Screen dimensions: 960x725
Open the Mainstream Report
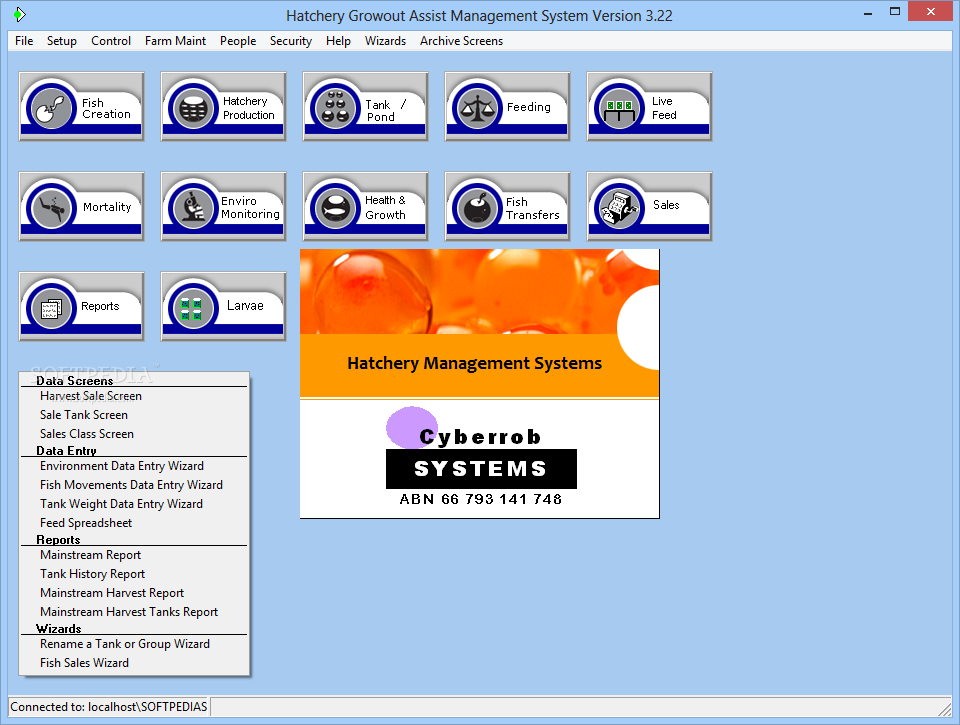[91, 555]
